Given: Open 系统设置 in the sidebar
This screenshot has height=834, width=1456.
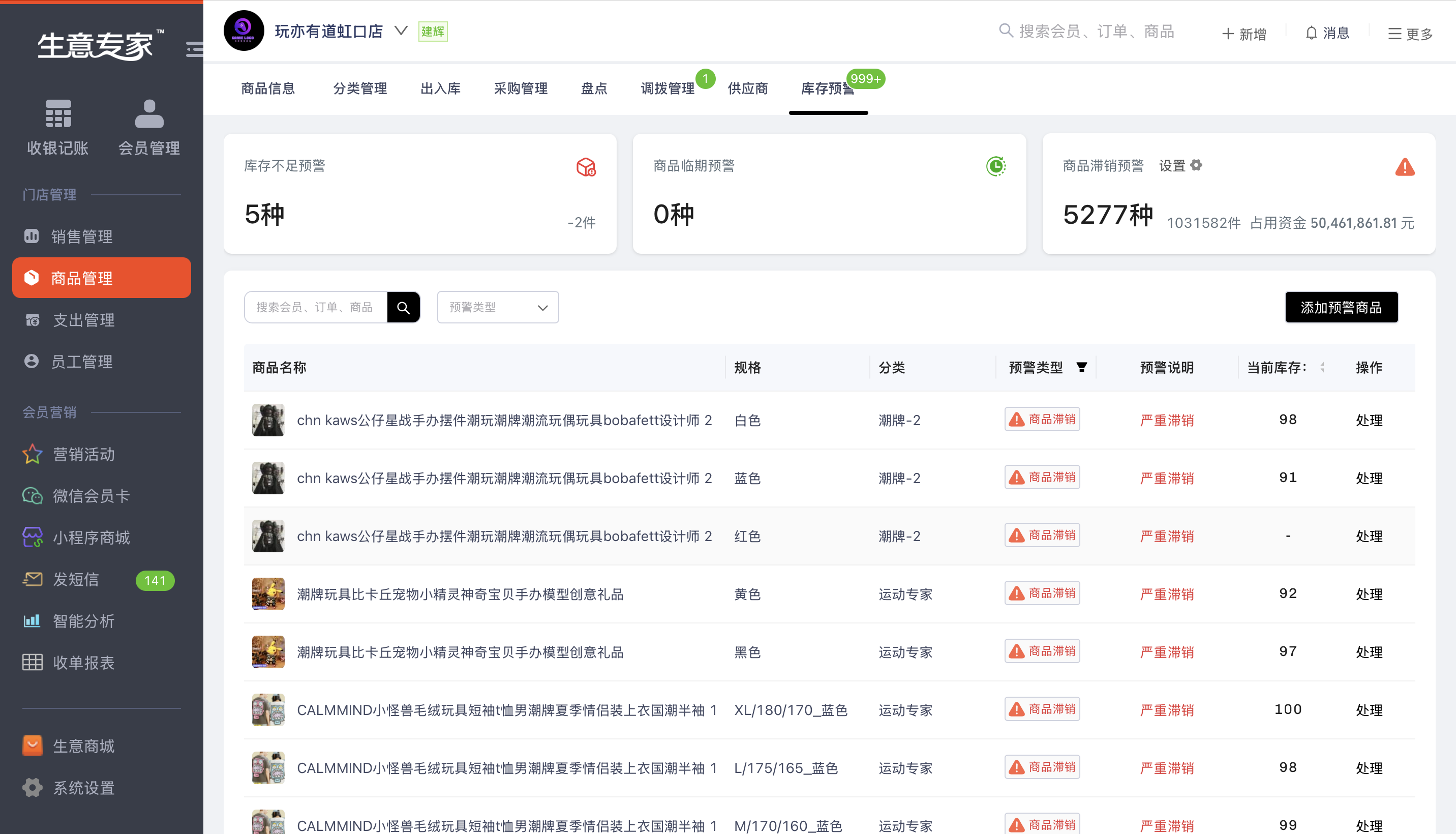Looking at the screenshot, I should pyautogui.click(x=83, y=788).
